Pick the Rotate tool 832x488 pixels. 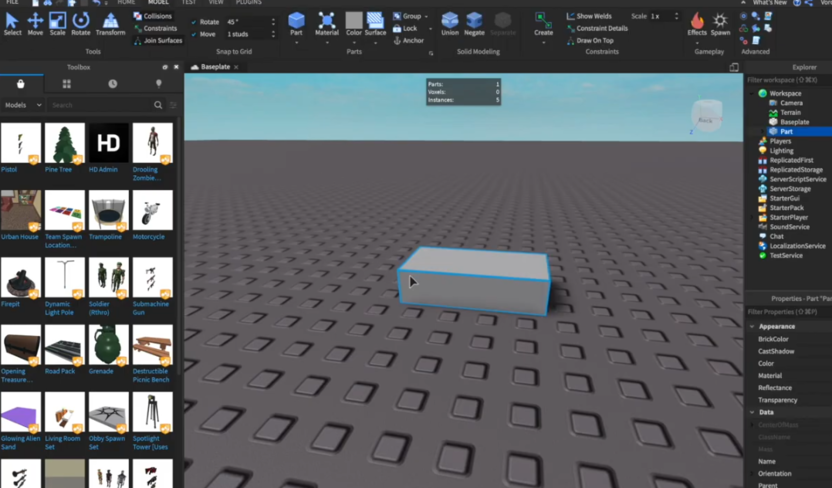point(81,24)
